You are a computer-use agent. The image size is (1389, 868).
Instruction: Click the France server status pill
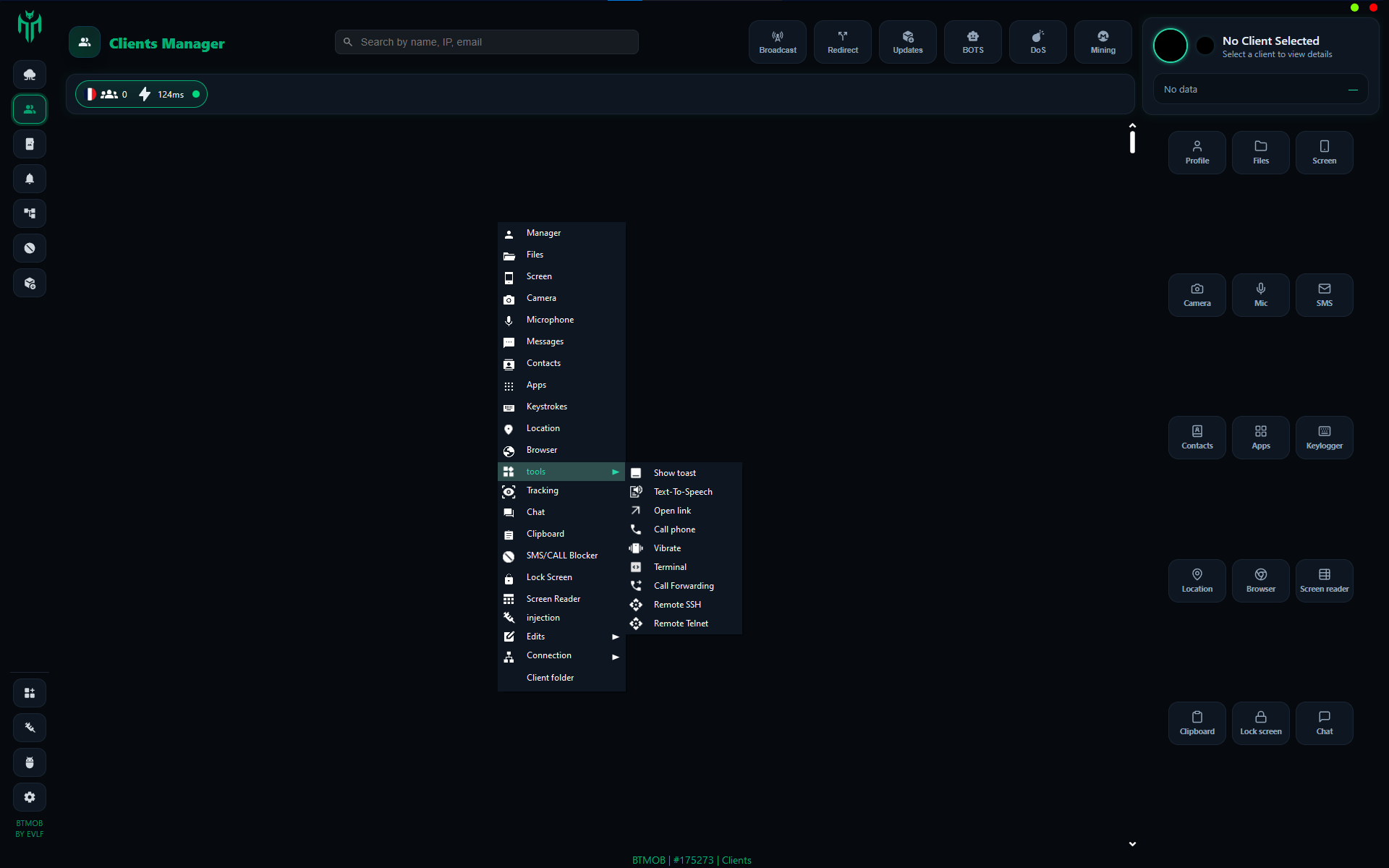coord(141,94)
